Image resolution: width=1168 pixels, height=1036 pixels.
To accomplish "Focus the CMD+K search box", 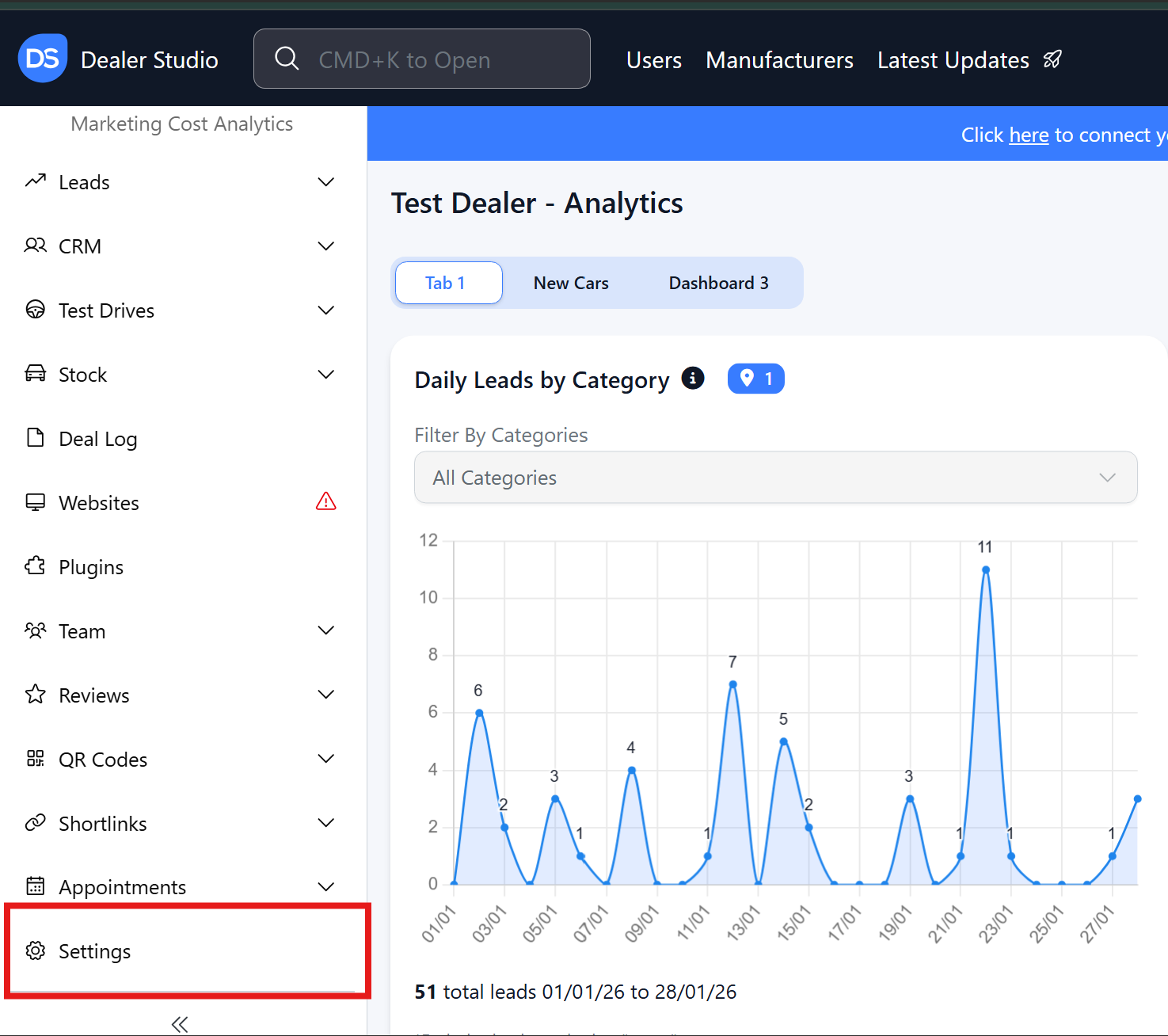I will pyautogui.click(x=422, y=59).
